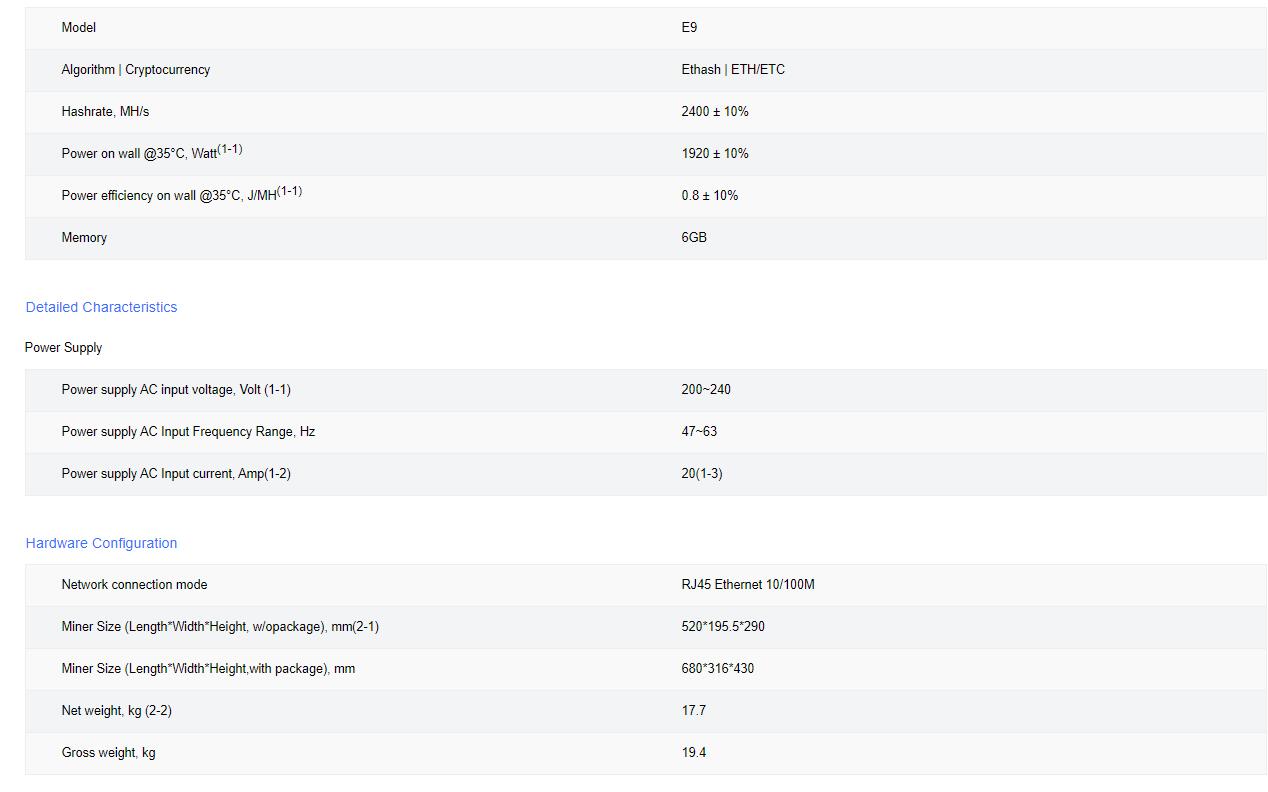Screen dimensions: 1268x792
Task: Click the Net weight, kg row label
Action: (x=116, y=711)
